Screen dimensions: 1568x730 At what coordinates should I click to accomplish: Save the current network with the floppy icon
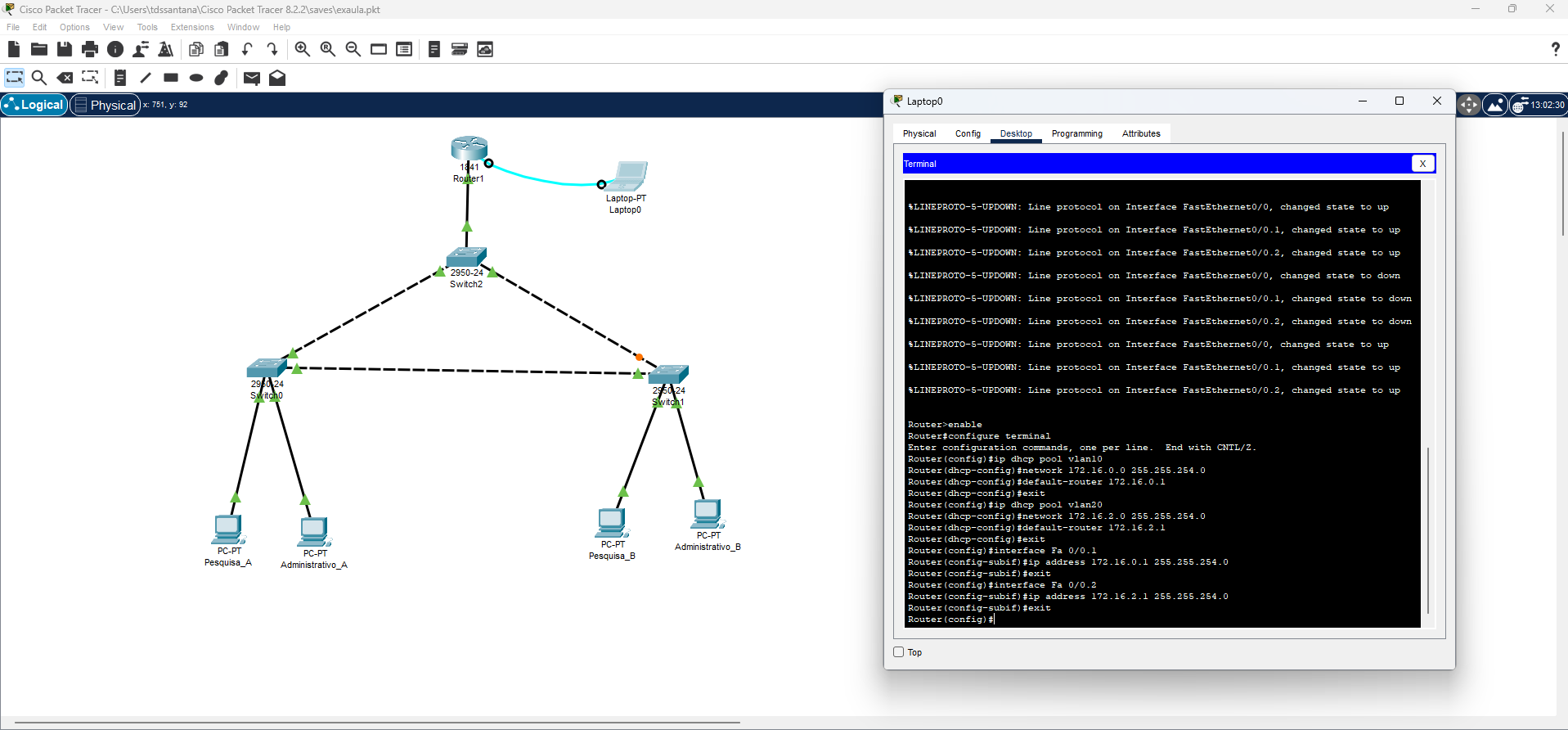(65, 49)
